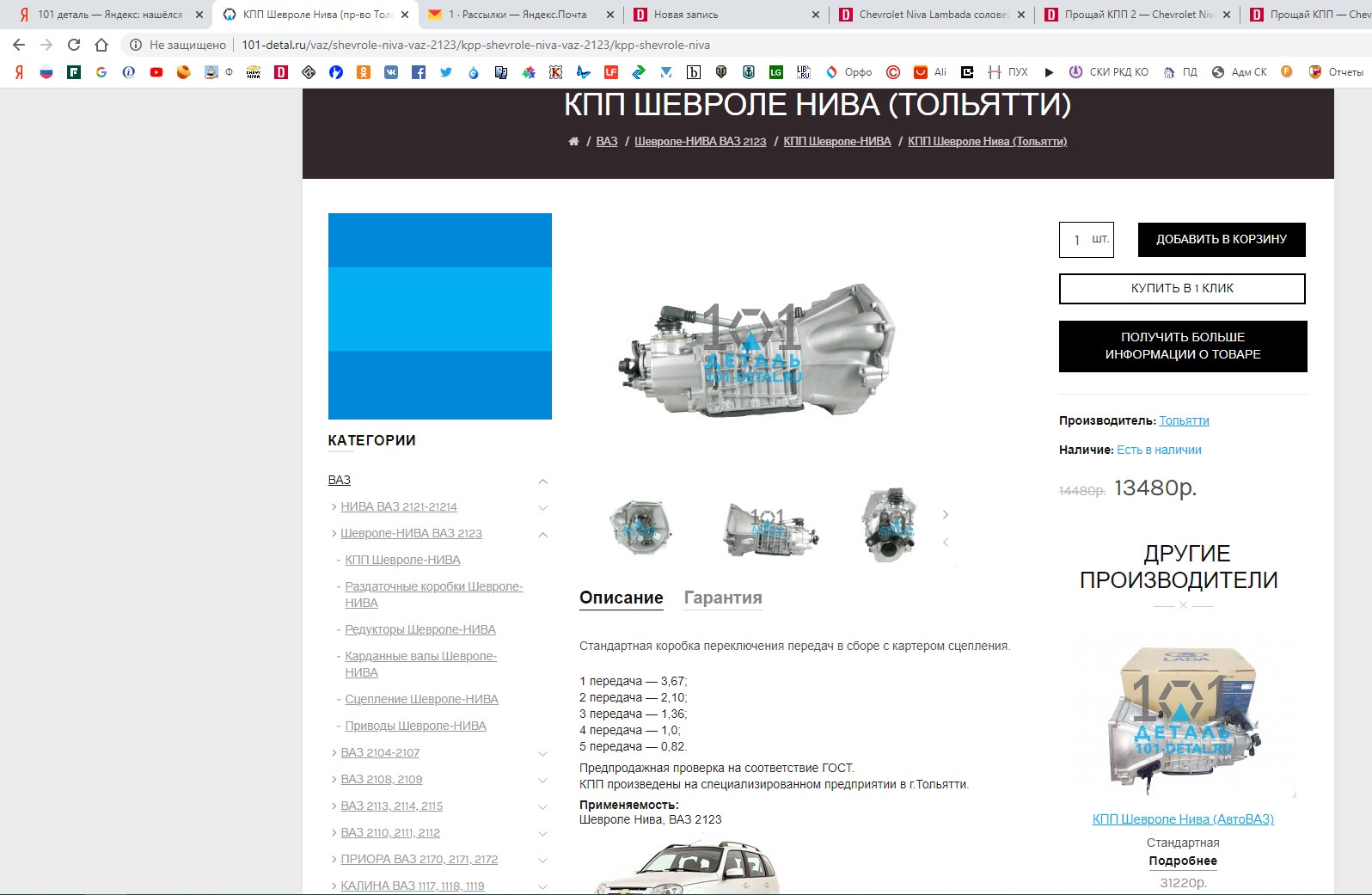This screenshot has width=1372, height=895.
Task: Switch to the '101 деталь — Яндекс' tab
Action: click(110, 15)
